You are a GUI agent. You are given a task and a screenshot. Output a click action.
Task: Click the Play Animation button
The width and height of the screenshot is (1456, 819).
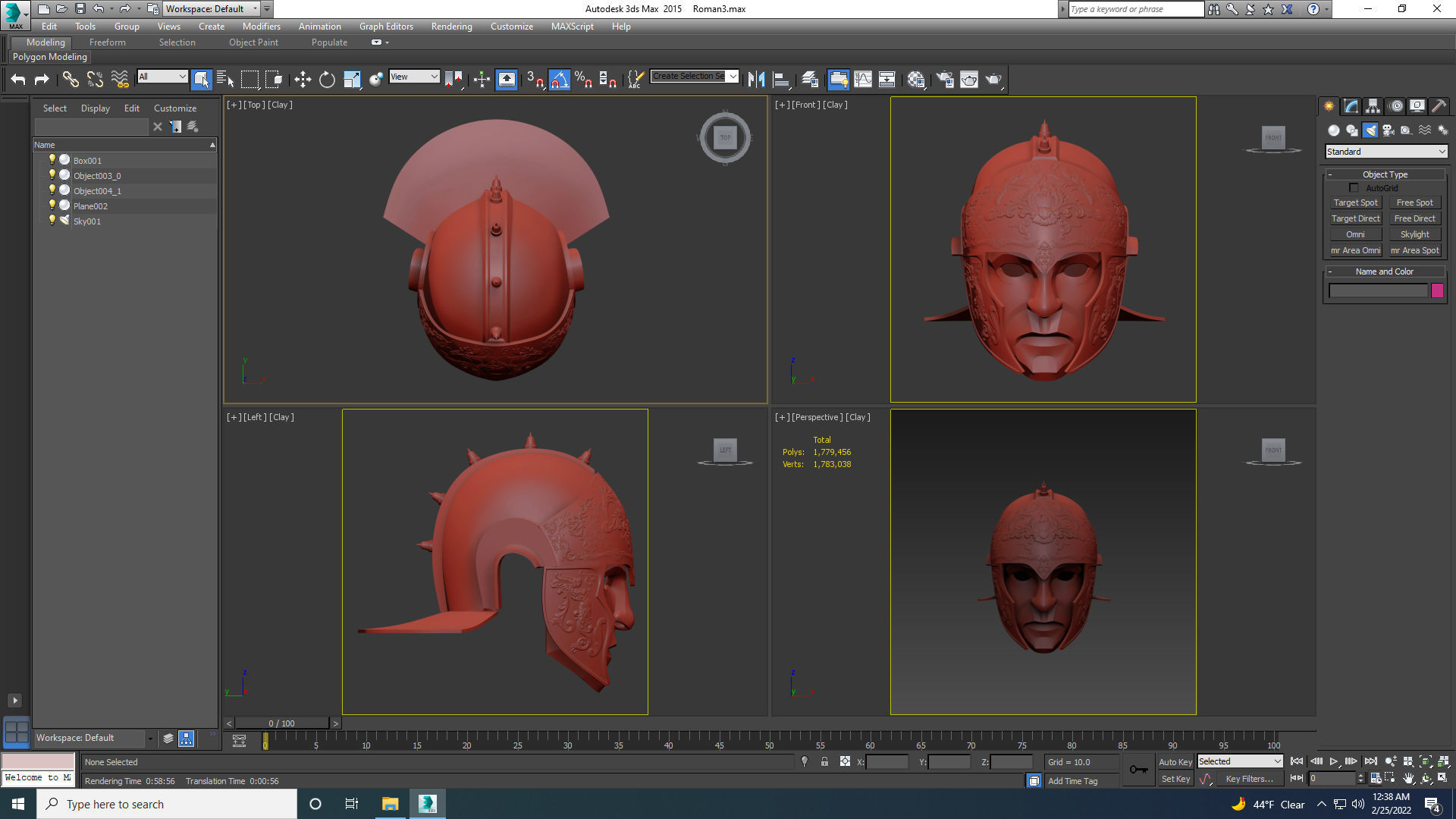(x=1334, y=761)
